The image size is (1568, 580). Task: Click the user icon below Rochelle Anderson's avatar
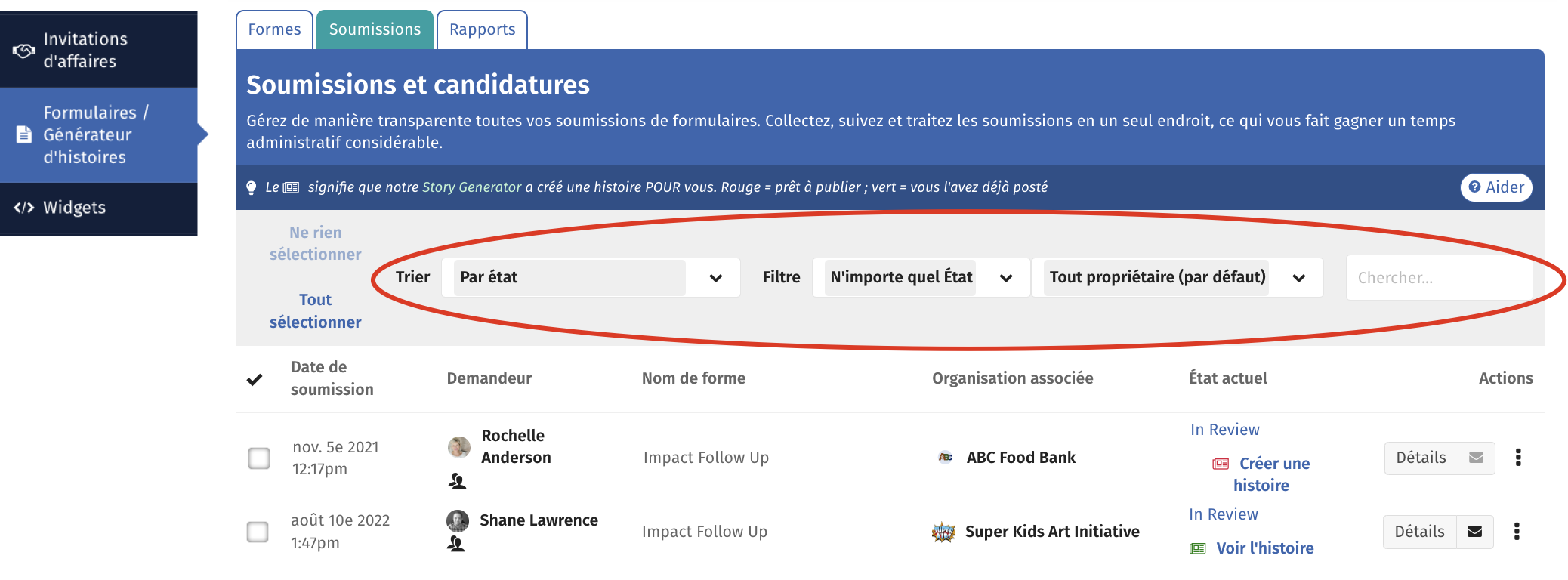coord(457,481)
